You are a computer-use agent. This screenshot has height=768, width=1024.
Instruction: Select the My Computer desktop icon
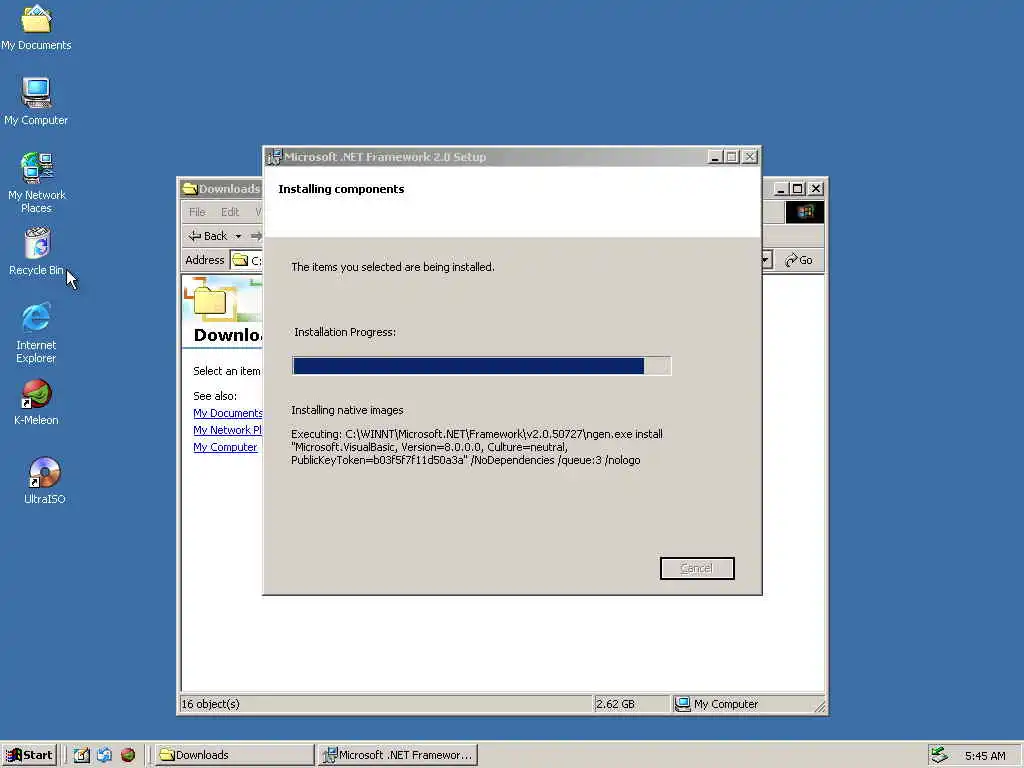click(37, 101)
